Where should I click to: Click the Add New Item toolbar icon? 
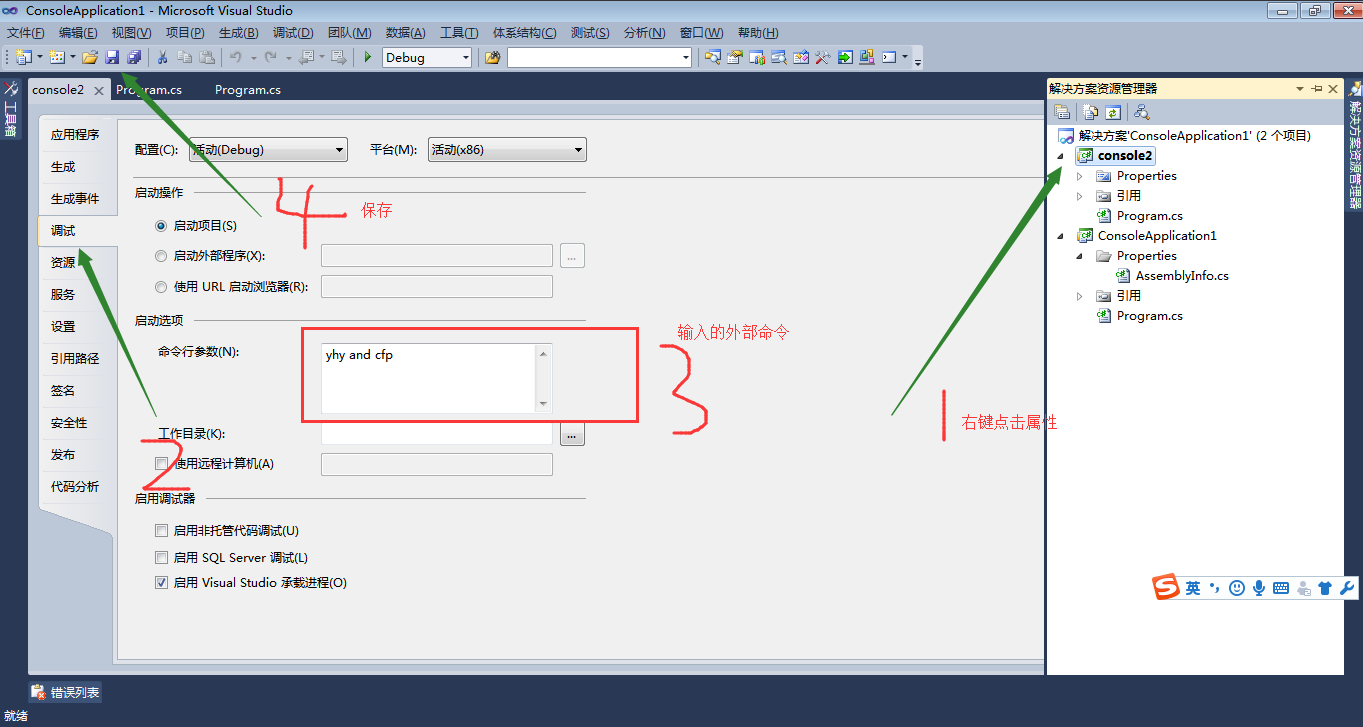[57, 58]
